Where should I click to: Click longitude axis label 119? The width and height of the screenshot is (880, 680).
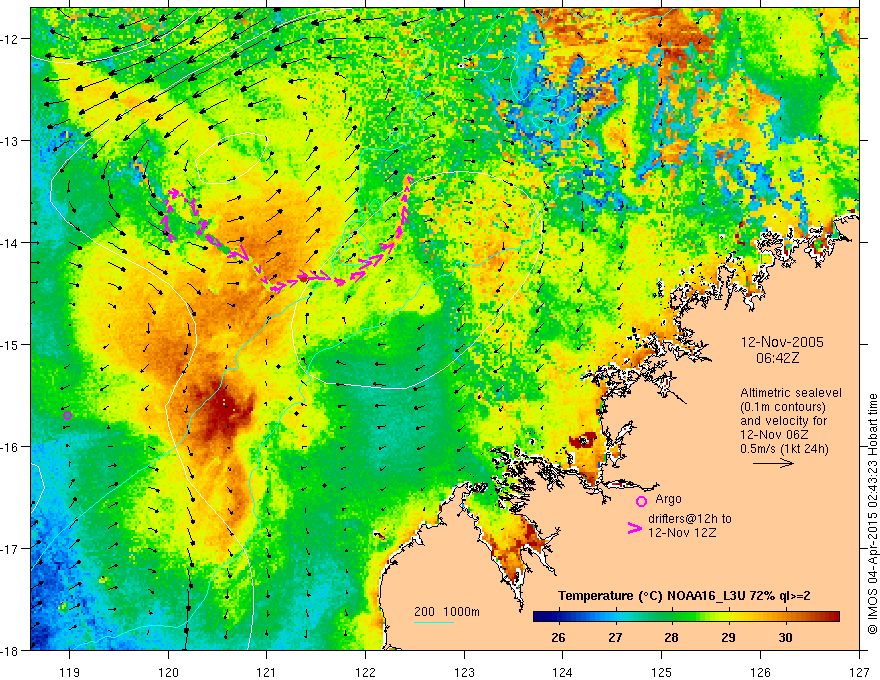click(x=69, y=672)
